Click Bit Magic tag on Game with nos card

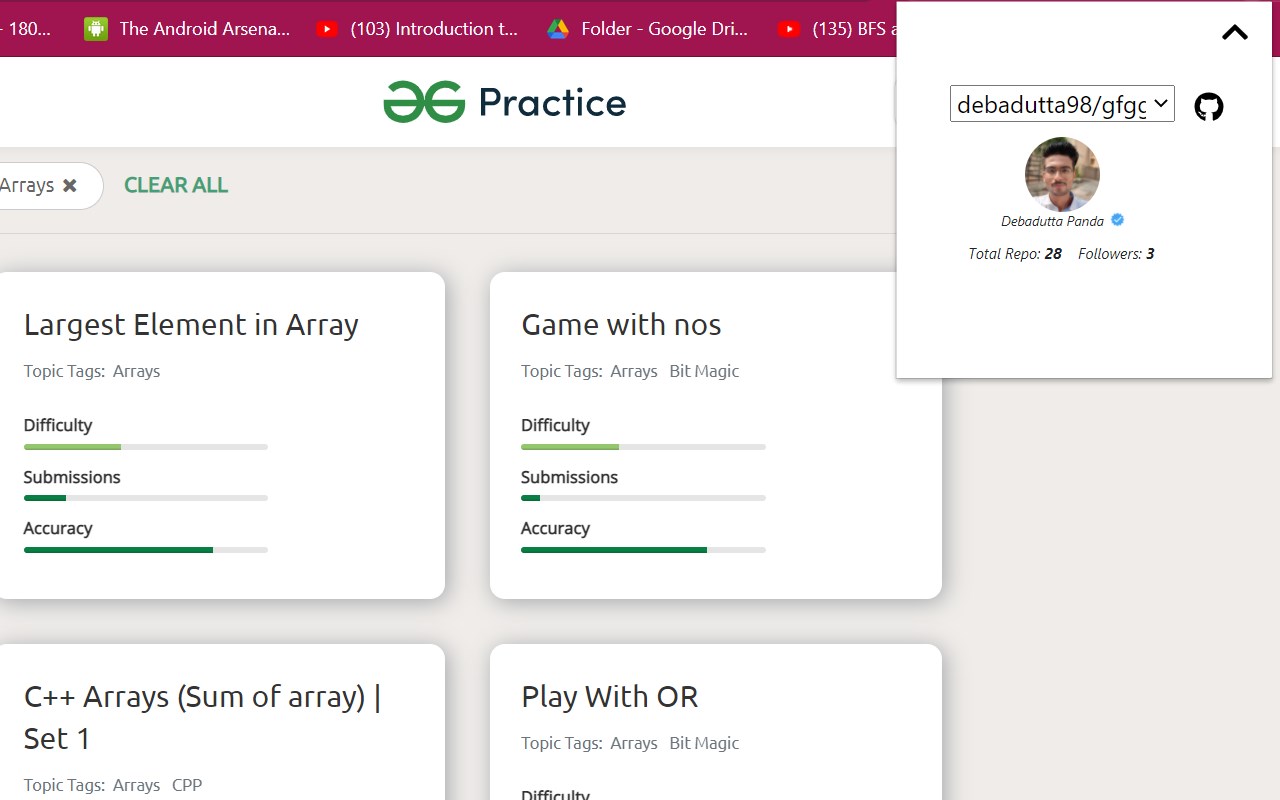[x=704, y=371]
